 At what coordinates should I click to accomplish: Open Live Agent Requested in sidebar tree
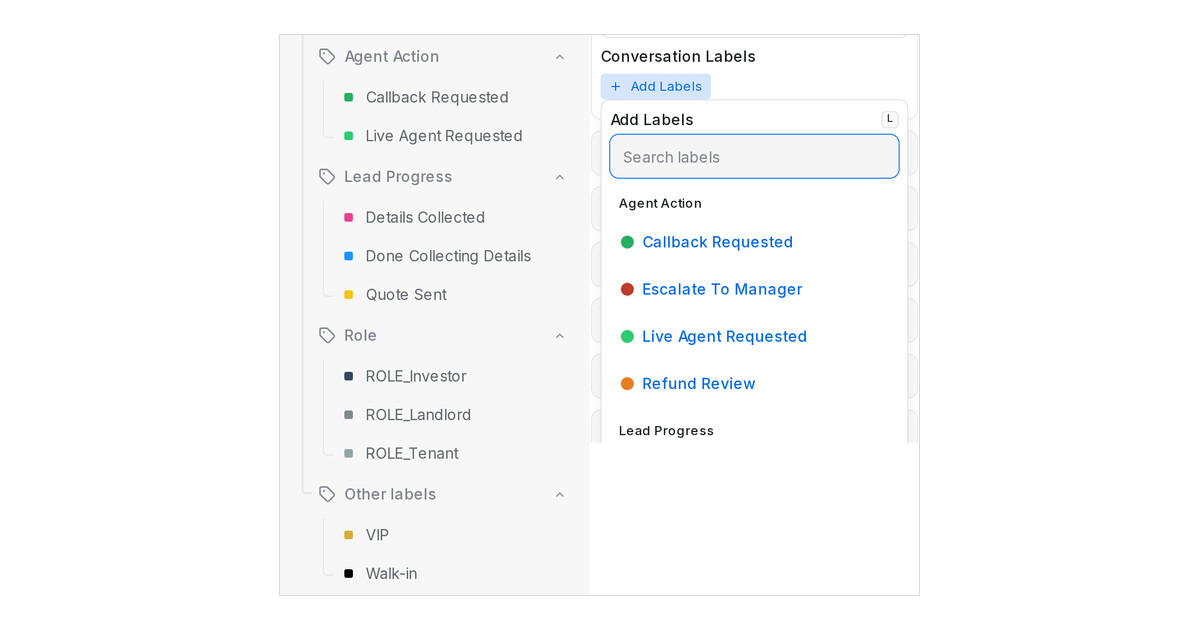tap(444, 136)
